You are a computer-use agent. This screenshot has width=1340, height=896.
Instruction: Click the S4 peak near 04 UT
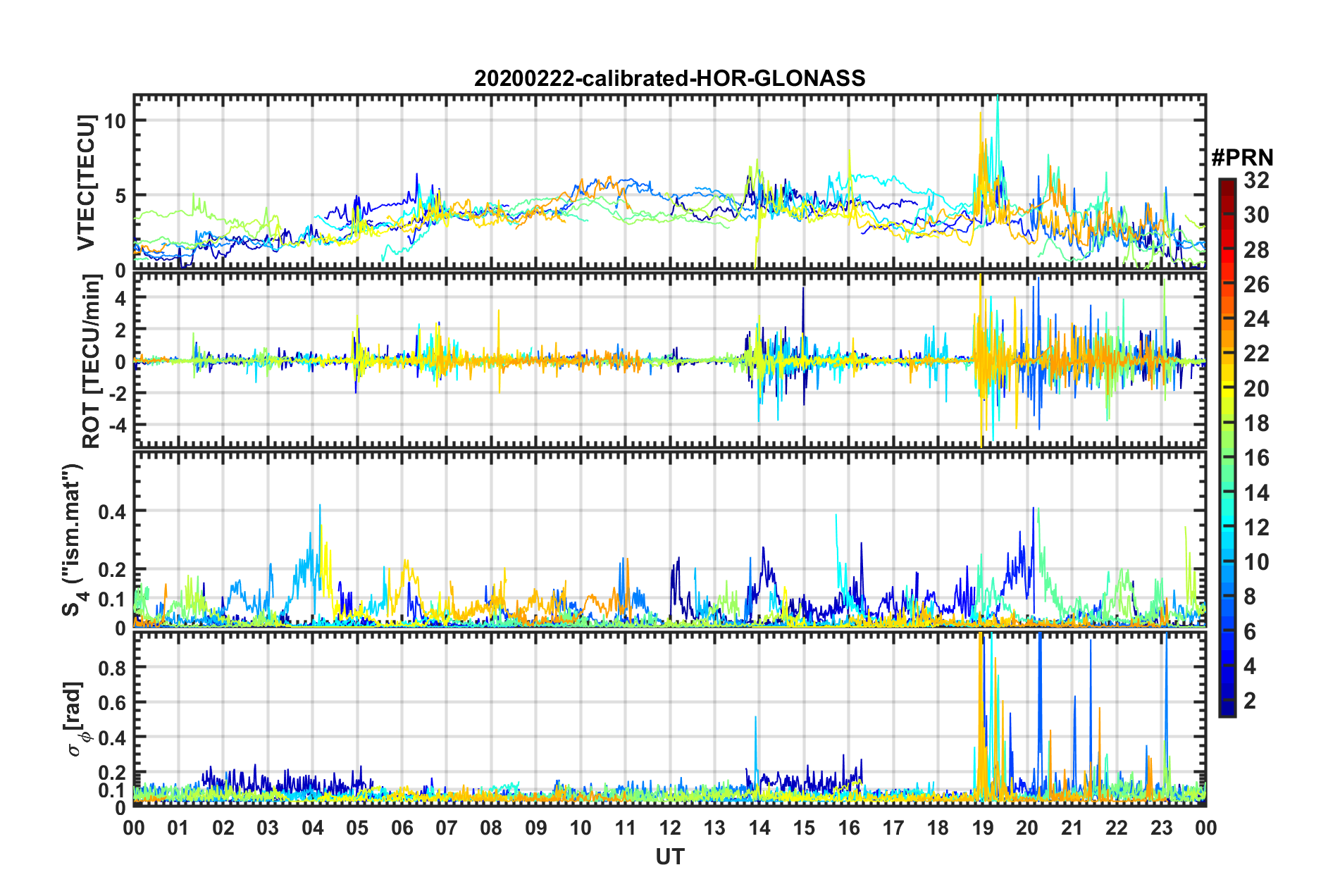[321, 509]
